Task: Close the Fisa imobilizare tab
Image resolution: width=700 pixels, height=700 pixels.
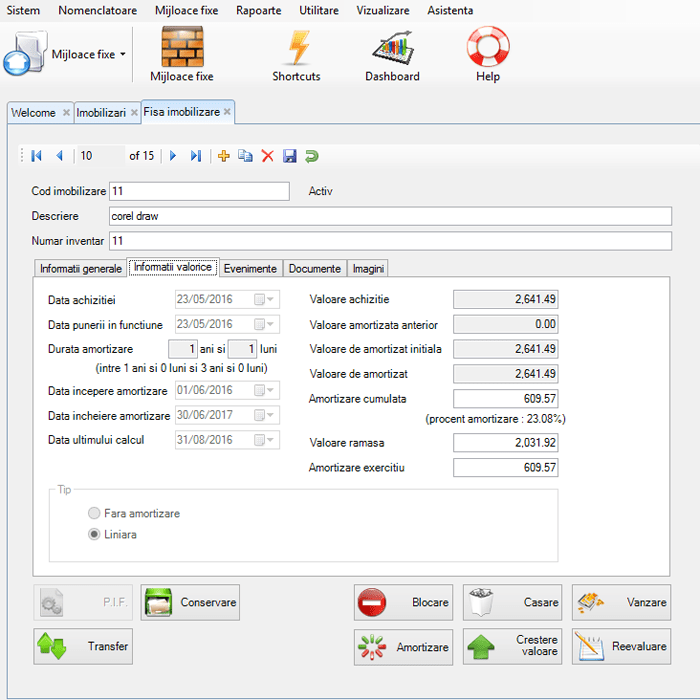Action: pos(227,112)
